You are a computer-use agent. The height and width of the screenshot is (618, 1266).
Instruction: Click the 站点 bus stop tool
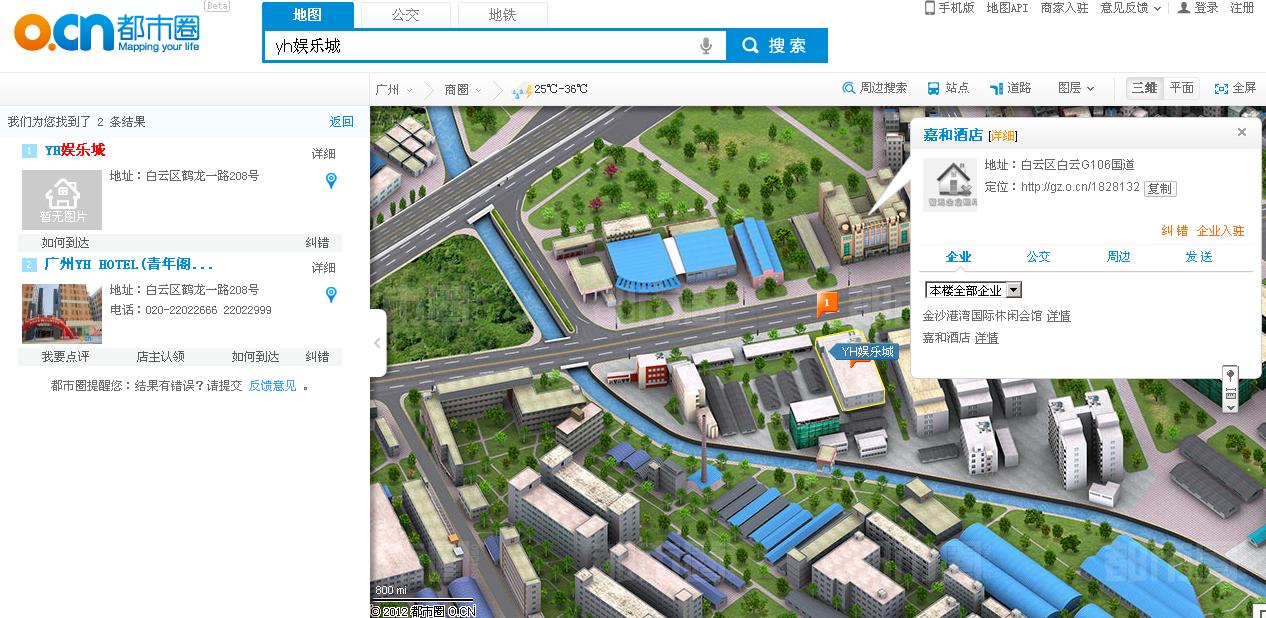click(x=948, y=88)
